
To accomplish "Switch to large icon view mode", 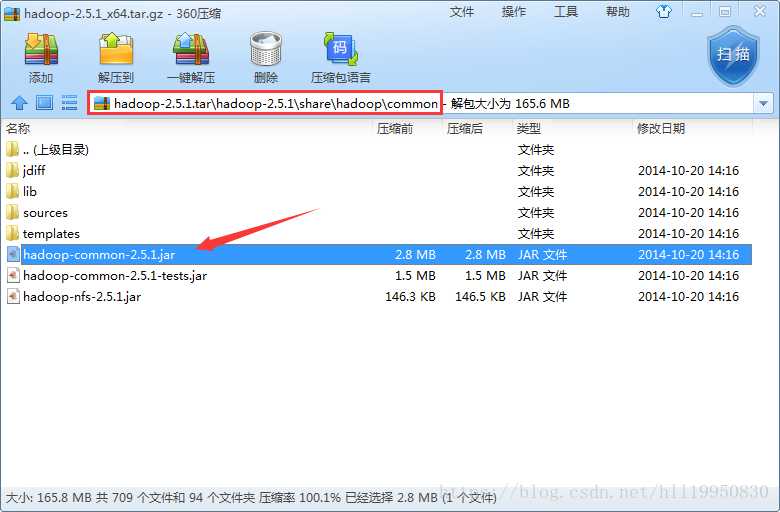I will [44, 102].
